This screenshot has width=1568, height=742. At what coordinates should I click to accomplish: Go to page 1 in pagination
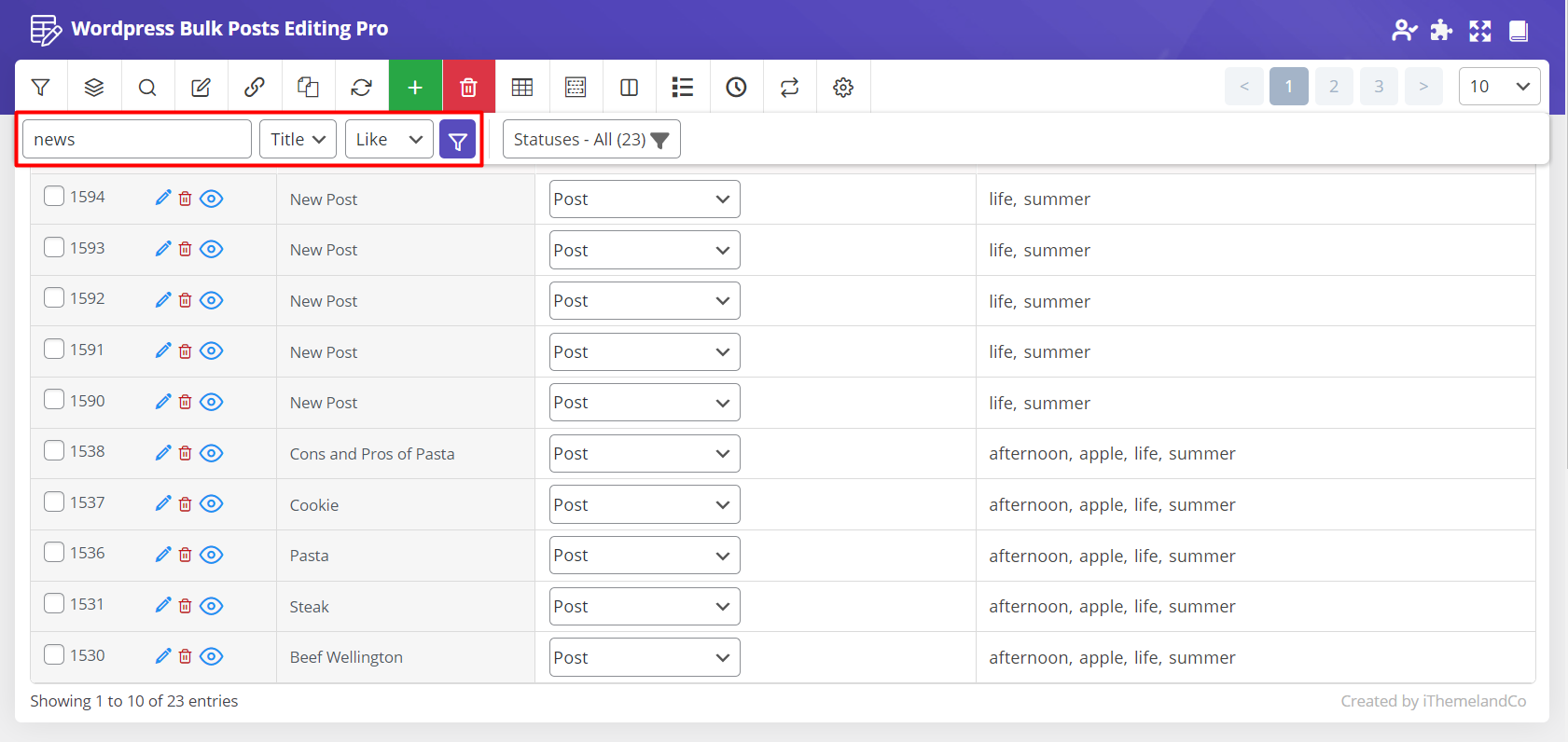click(x=1289, y=87)
